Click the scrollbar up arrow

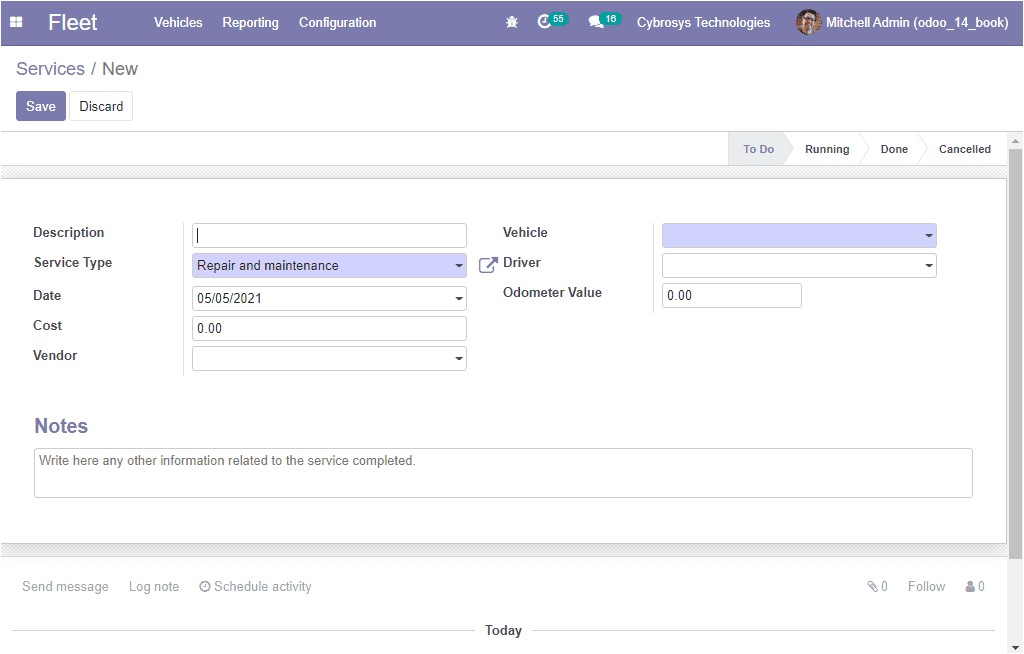point(1015,140)
